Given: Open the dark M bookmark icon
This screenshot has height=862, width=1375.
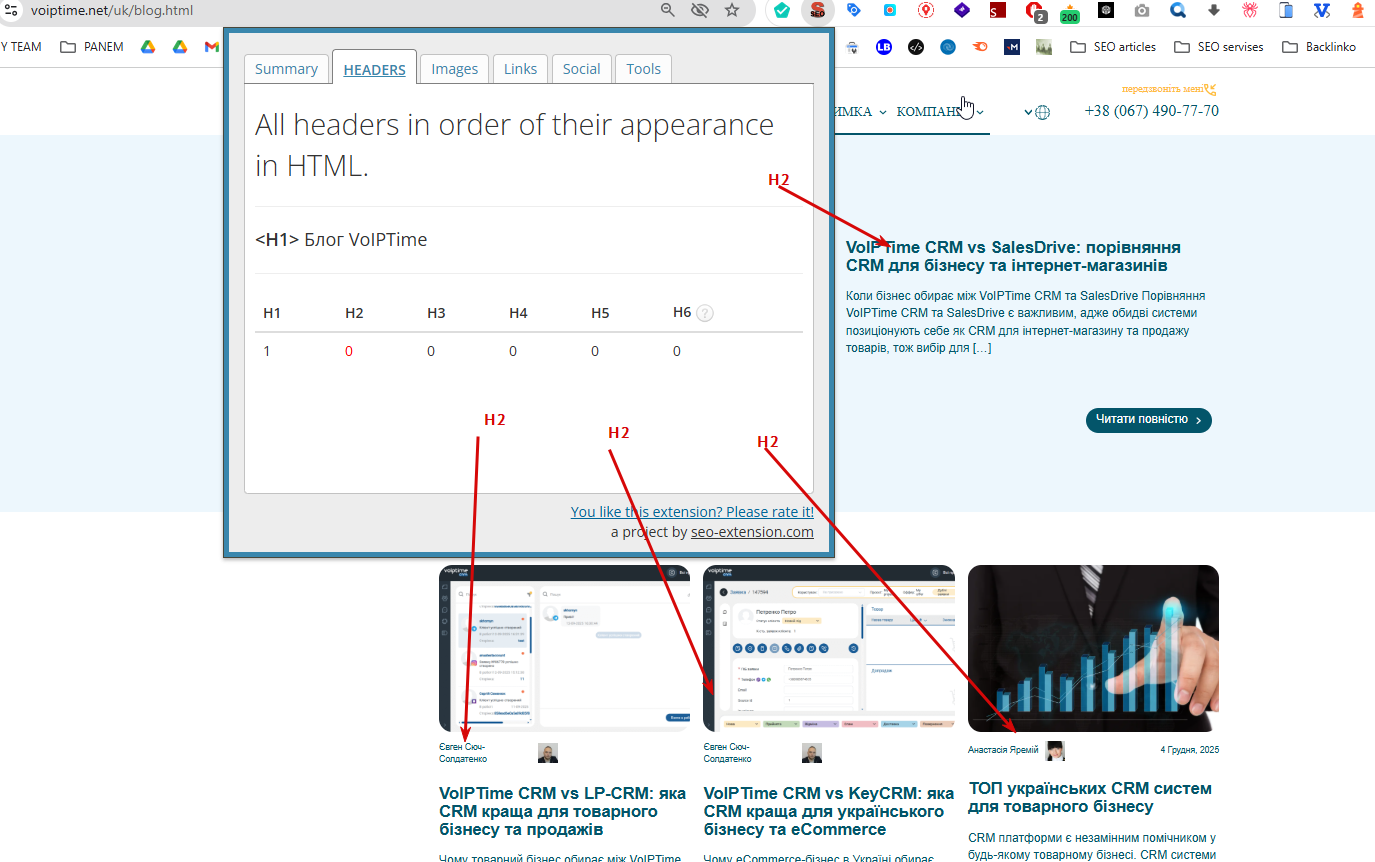Looking at the screenshot, I should click(1012, 46).
